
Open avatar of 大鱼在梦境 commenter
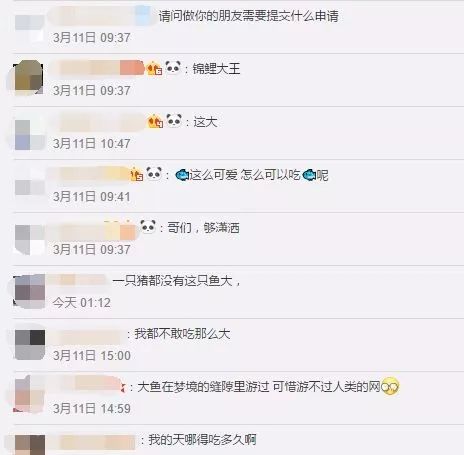coord(29,395)
